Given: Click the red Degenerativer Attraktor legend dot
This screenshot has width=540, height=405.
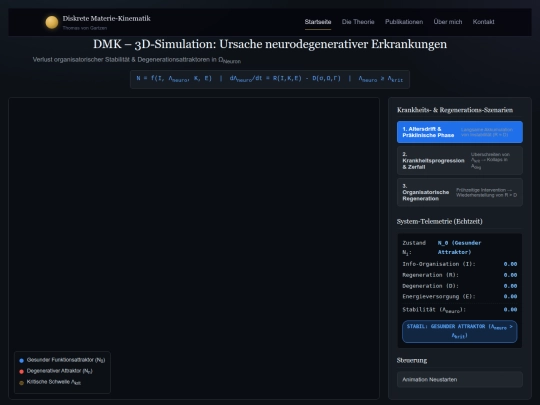Looking at the screenshot, I should 21,372.
